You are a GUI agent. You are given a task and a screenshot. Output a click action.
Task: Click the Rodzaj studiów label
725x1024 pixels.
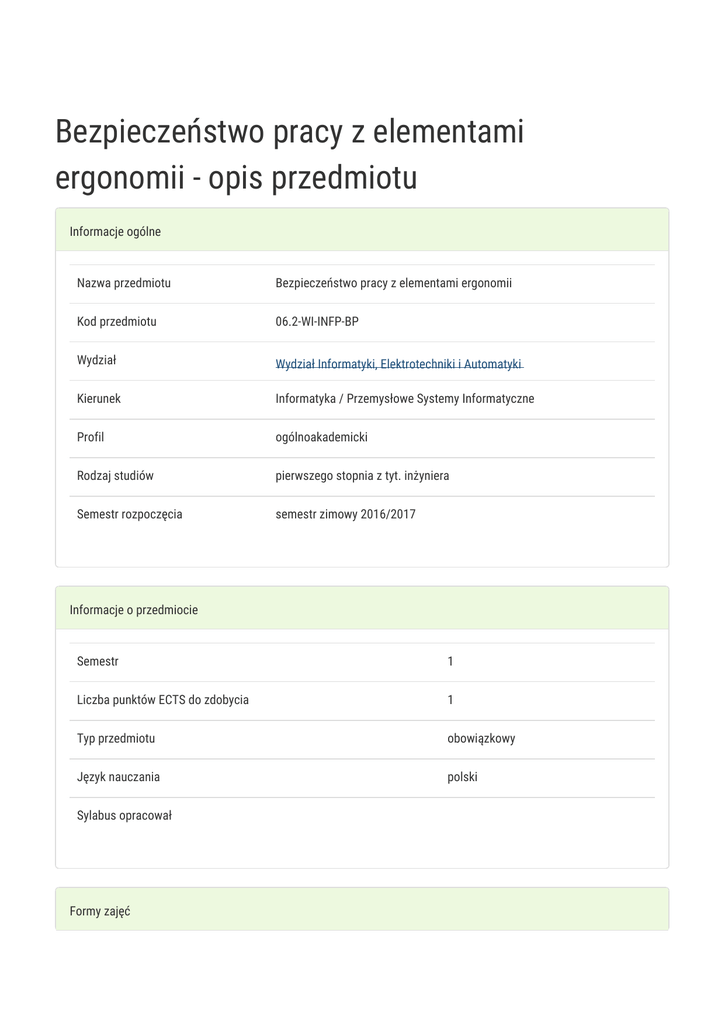point(115,476)
